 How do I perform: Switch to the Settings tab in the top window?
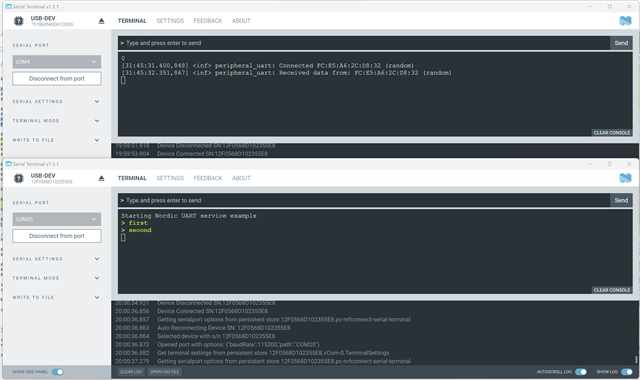[170, 21]
